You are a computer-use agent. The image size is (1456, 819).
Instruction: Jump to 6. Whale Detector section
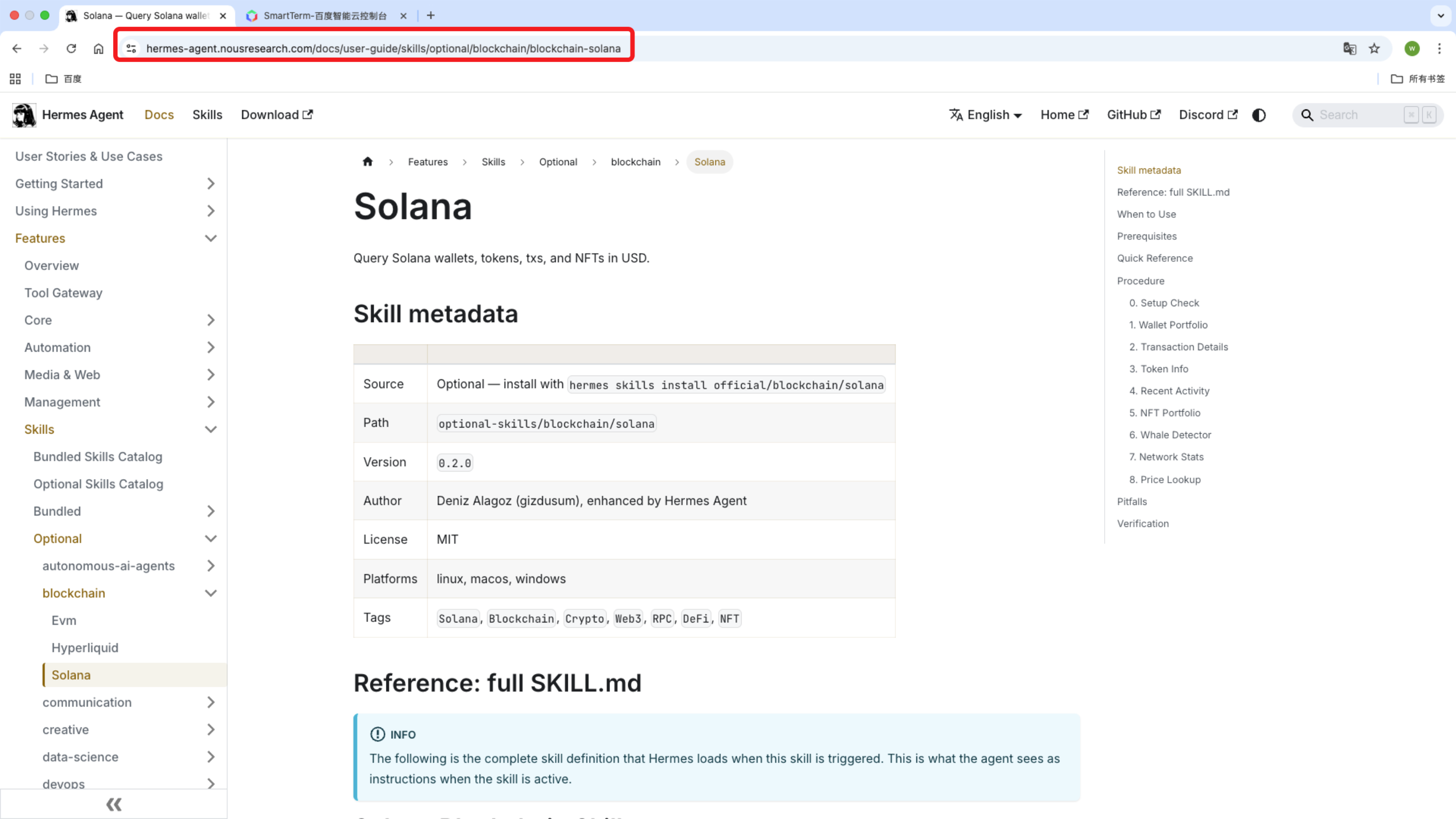pos(1170,435)
